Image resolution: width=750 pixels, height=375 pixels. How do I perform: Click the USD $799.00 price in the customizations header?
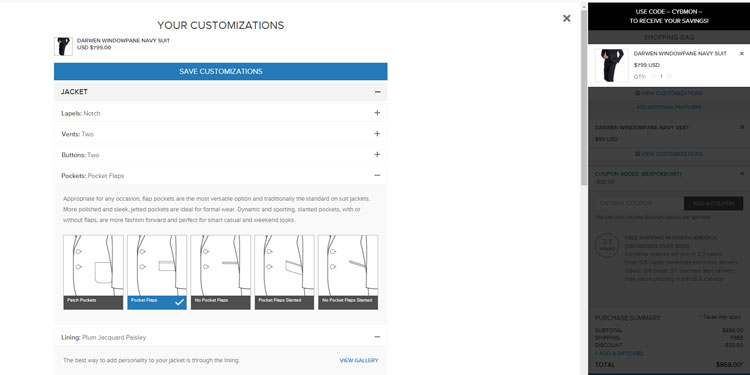coord(94,47)
